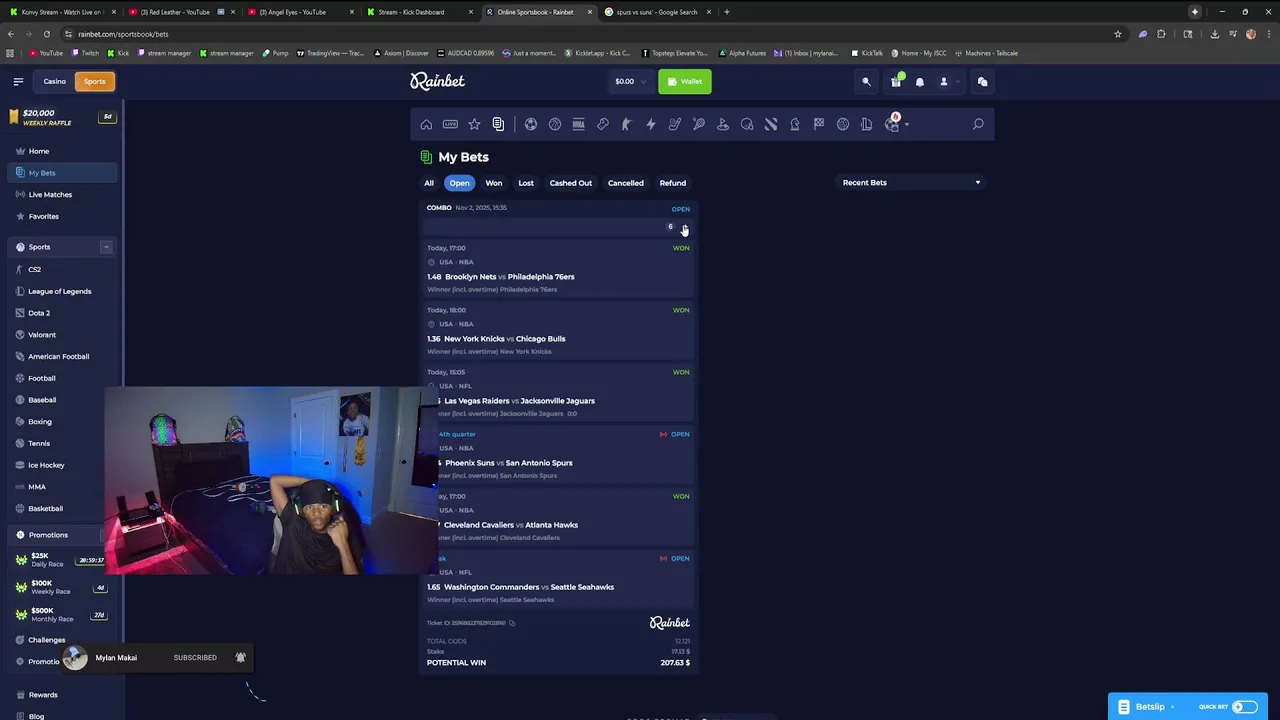The height and width of the screenshot is (720, 1280).
Task: Open League of Legends in sidebar
Action: click(x=62, y=291)
